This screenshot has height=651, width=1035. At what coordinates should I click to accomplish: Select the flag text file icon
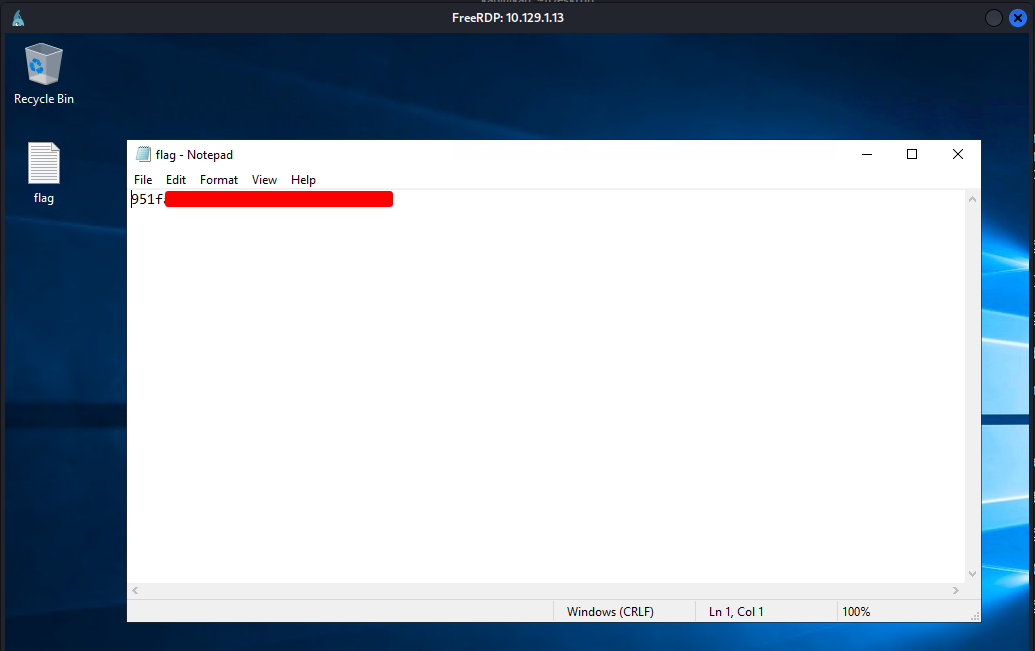click(44, 173)
